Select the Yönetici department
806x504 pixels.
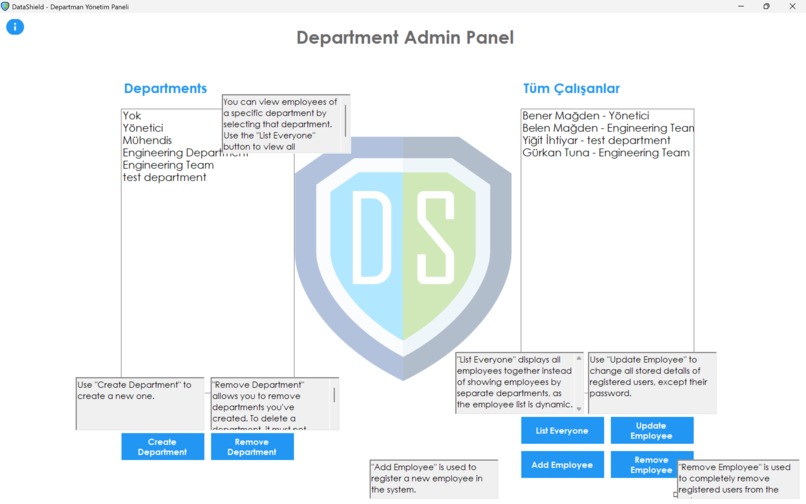pos(143,128)
